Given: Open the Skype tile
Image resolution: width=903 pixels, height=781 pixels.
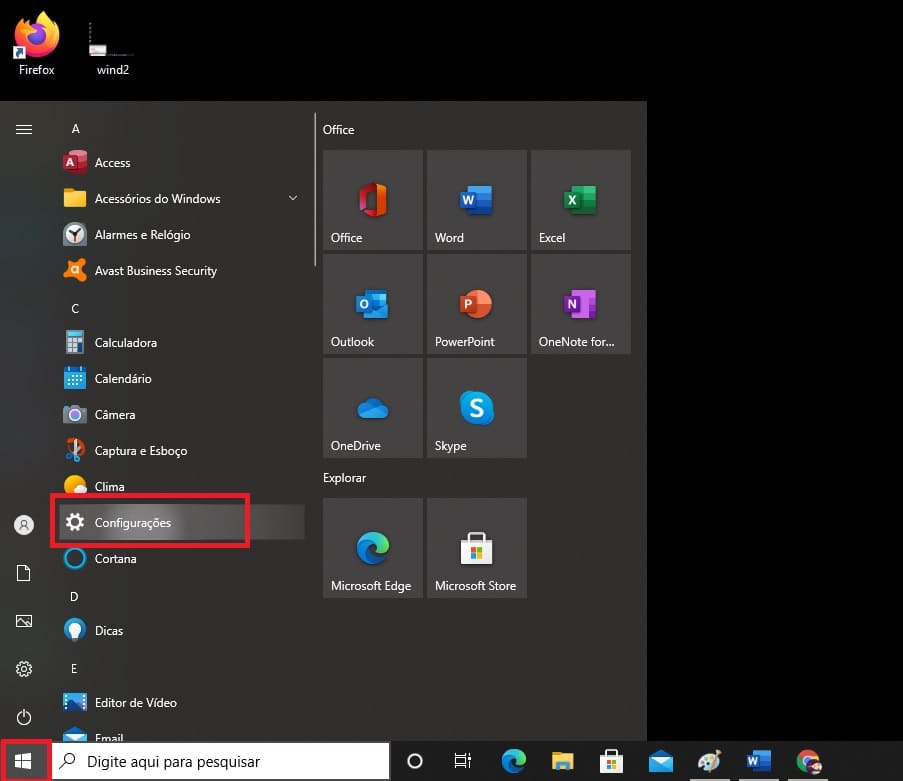Looking at the screenshot, I should [477, 408].
